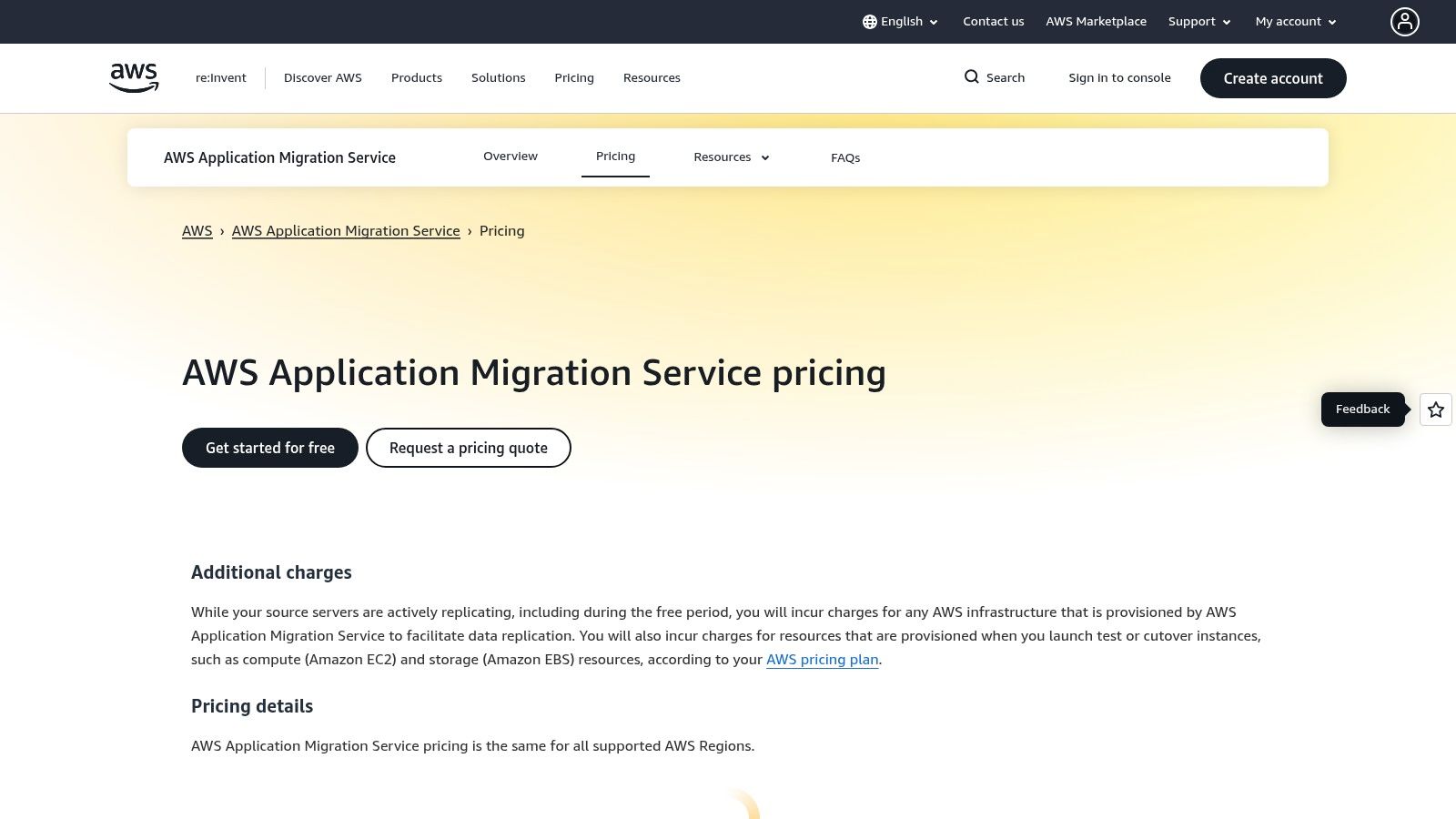Viewport: 1456px width, 819px height.
Task: Click Sign in to console
Action: click(x=1119, y=77)
